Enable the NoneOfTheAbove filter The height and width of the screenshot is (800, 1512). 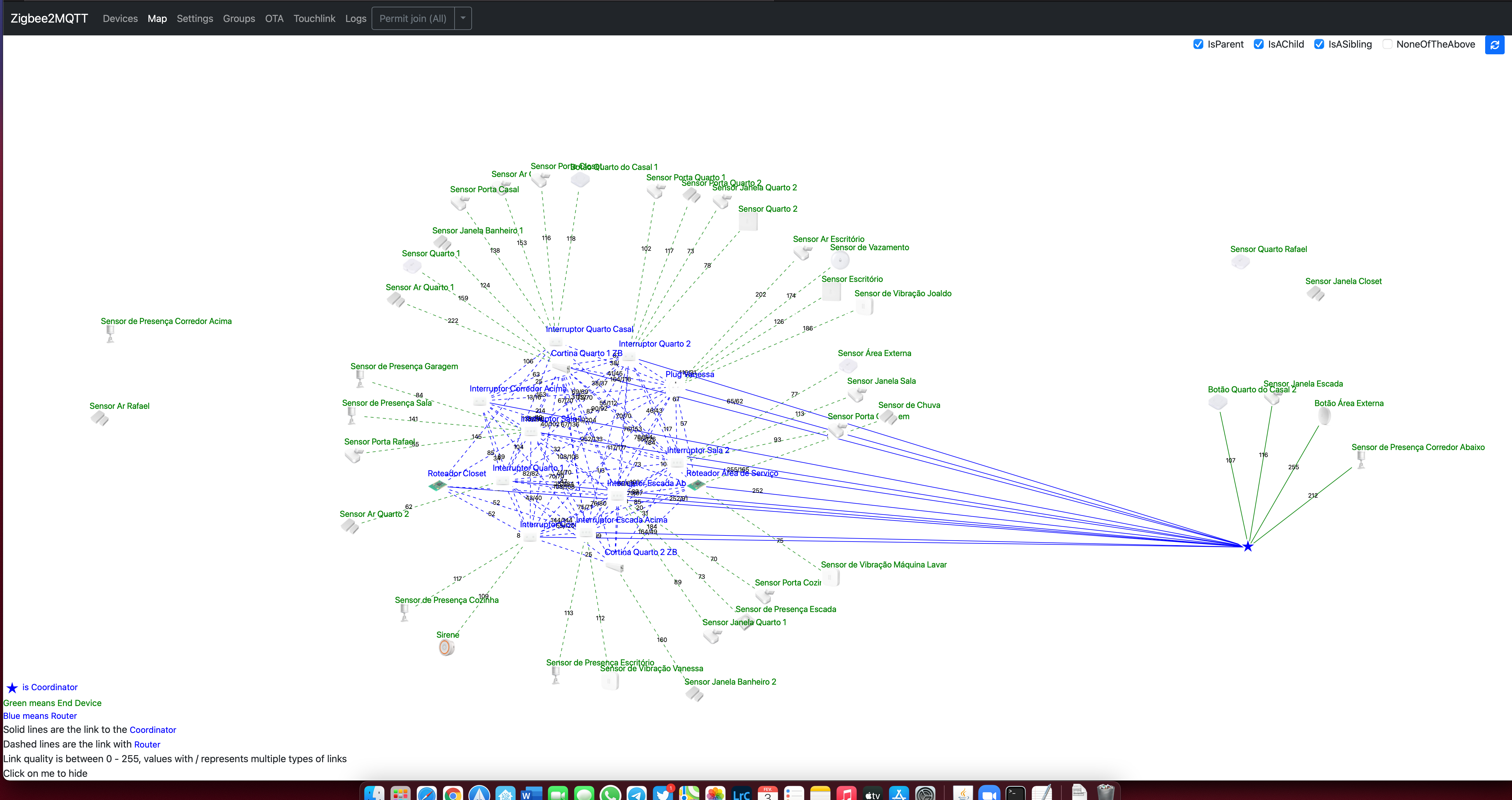1388,44
